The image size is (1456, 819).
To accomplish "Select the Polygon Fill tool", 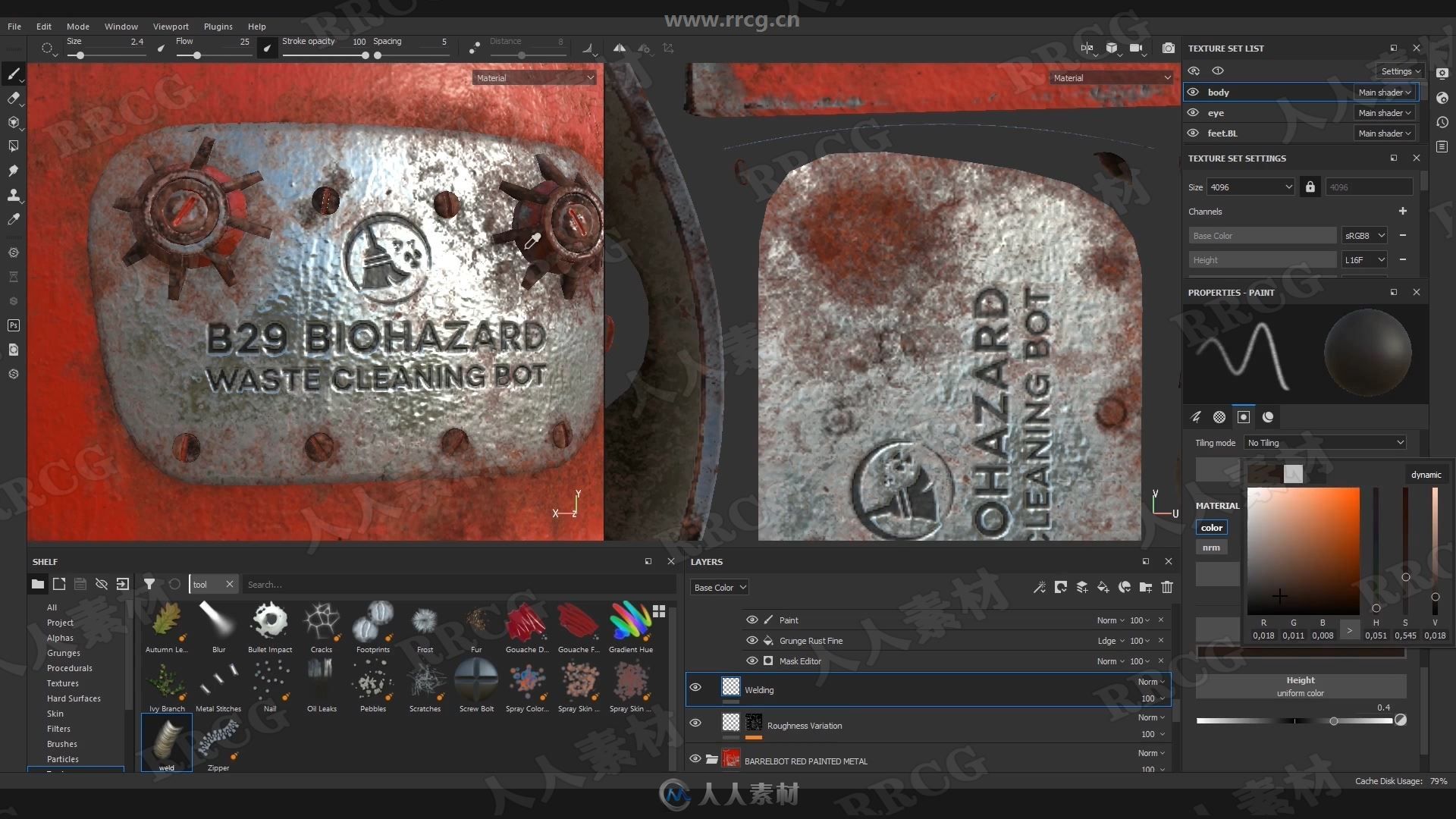I will (13, 146).
